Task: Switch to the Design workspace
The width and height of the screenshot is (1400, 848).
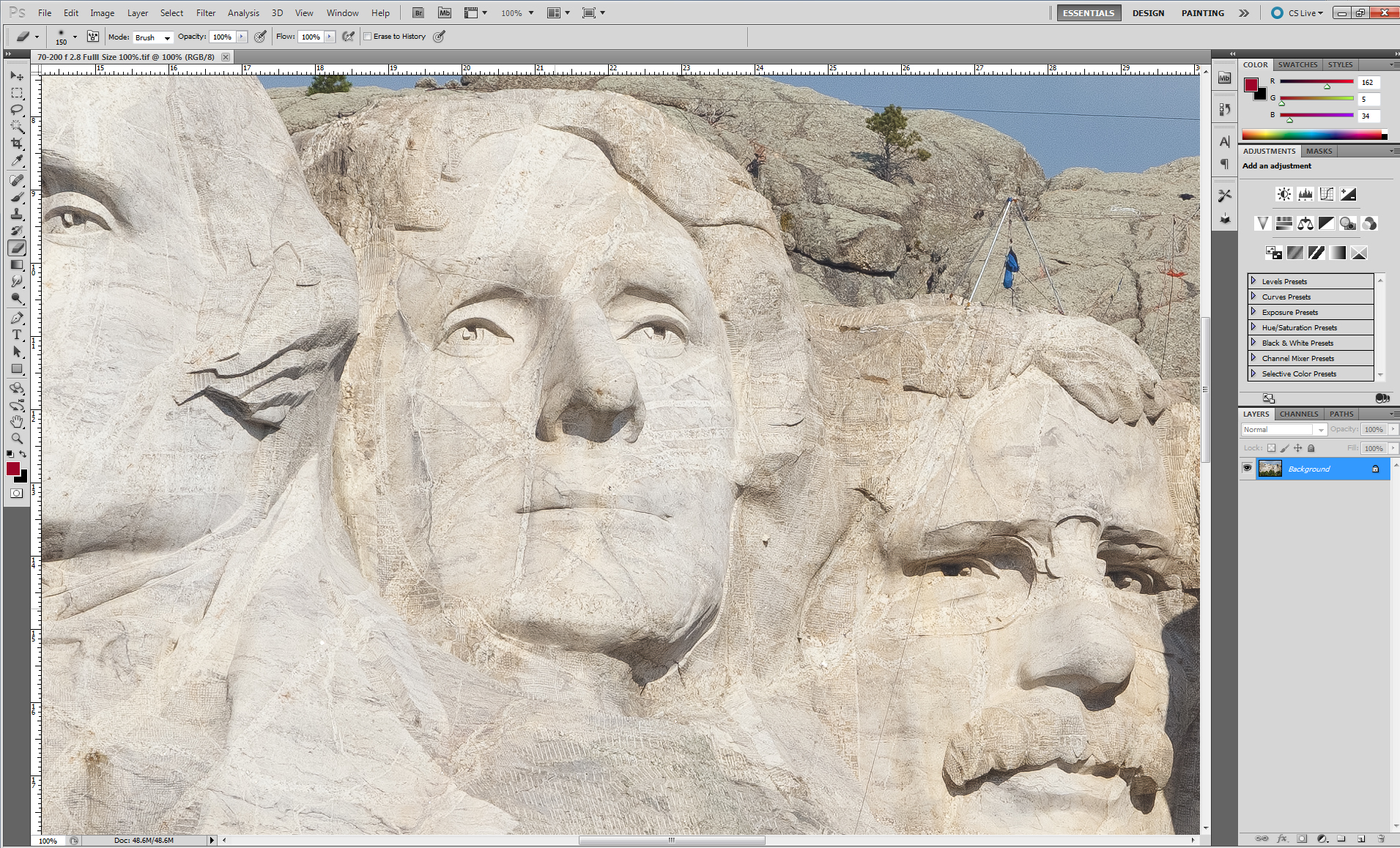Action: (x=1148, y=12)
